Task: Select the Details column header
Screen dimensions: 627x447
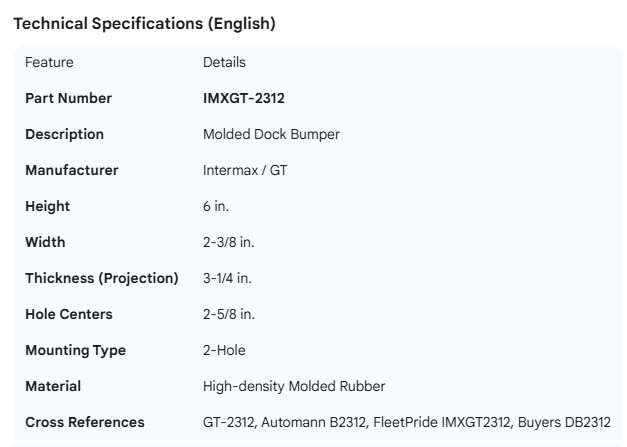Action: tap(224, 62)
